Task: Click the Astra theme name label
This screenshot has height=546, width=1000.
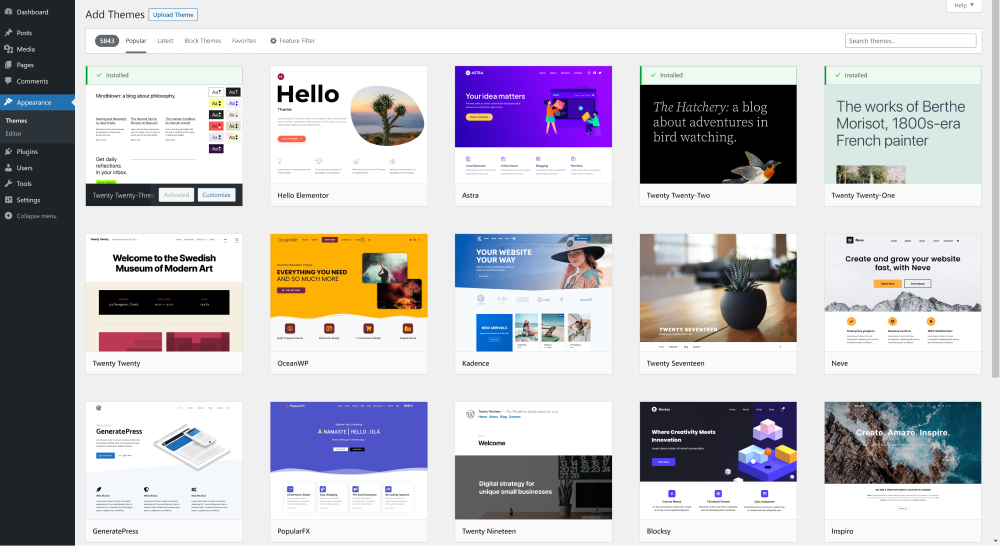Action: click(470, 195)
